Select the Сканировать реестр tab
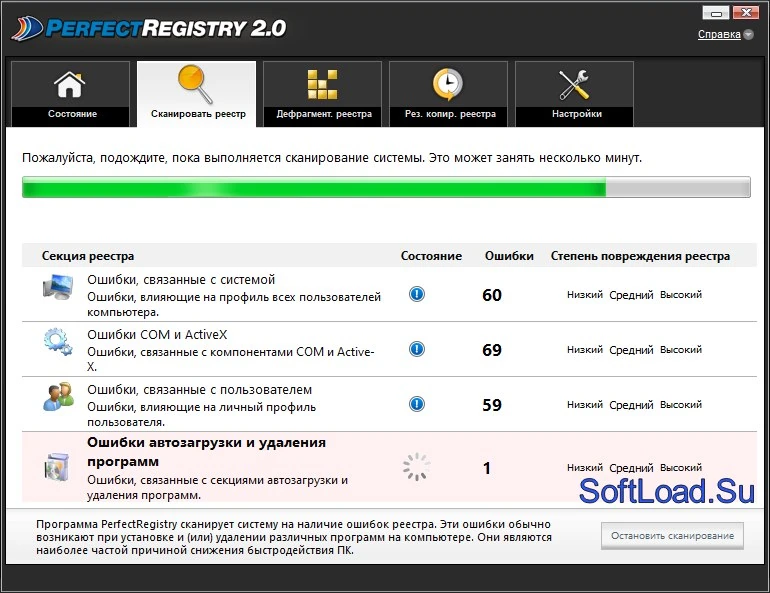 pos(196,94)
